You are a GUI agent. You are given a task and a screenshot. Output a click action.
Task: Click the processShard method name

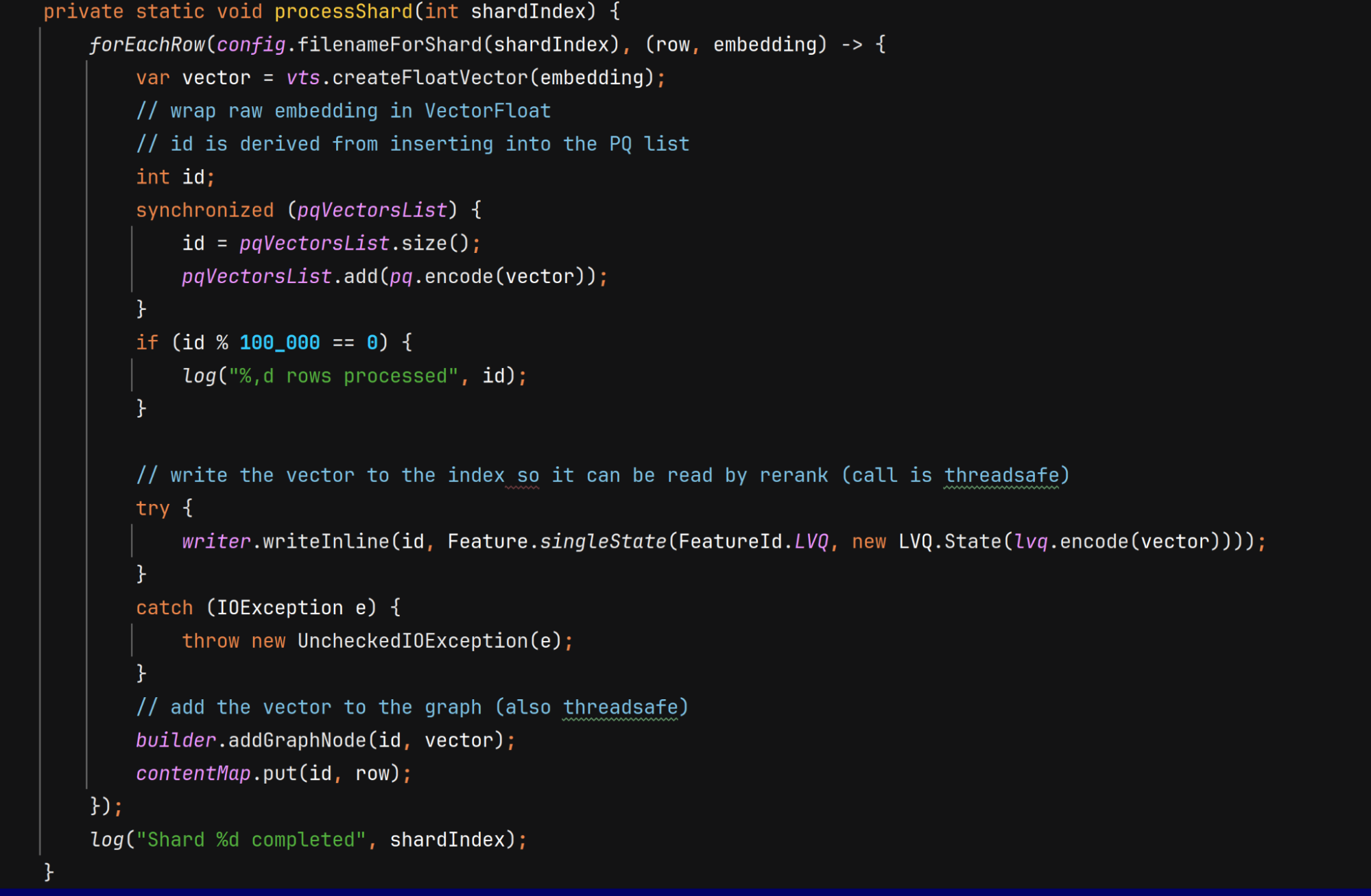[343, 12]
